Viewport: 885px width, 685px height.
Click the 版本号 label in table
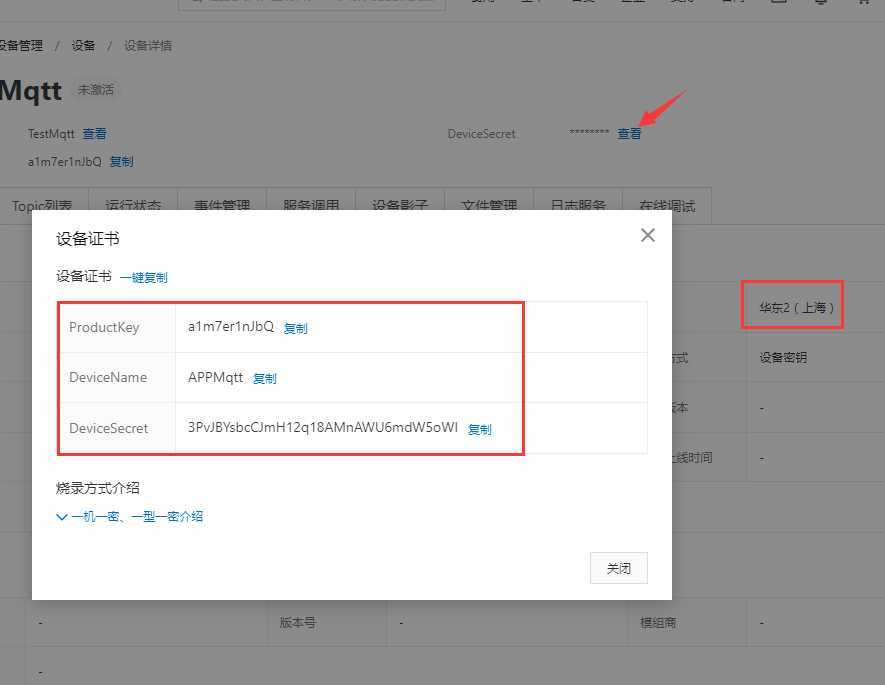click(298, 623)
